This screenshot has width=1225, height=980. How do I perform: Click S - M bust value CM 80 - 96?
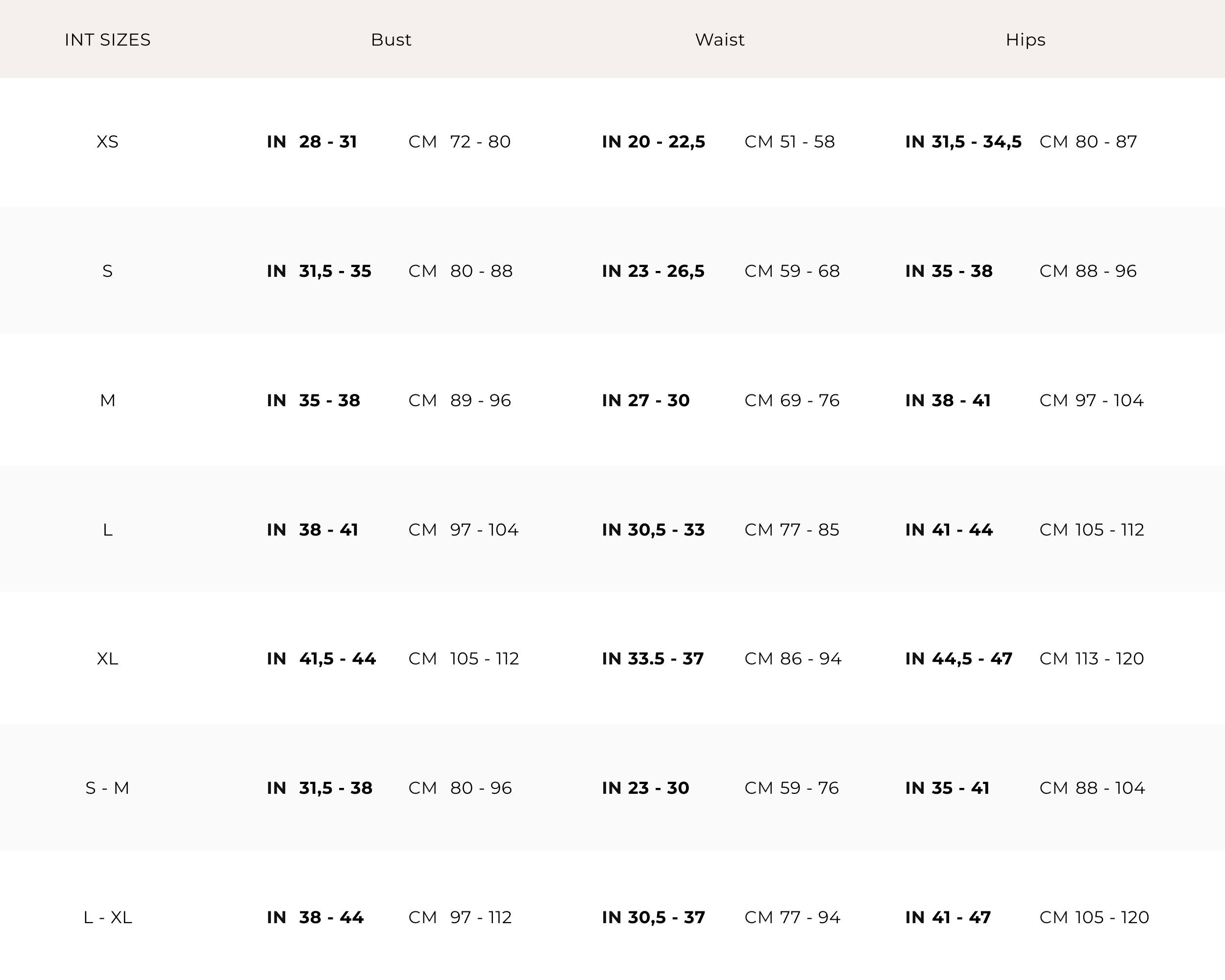click(460, 788)
